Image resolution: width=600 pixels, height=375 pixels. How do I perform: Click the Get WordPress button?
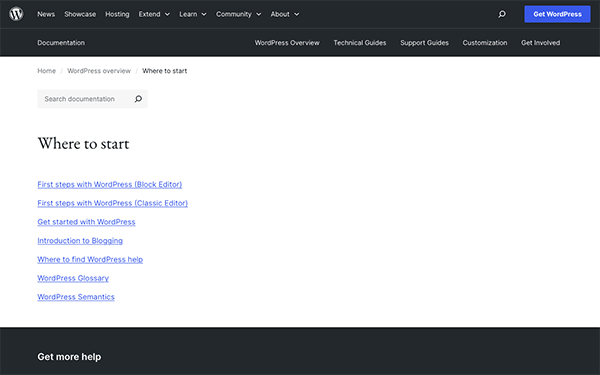click(x=557, y=14)
